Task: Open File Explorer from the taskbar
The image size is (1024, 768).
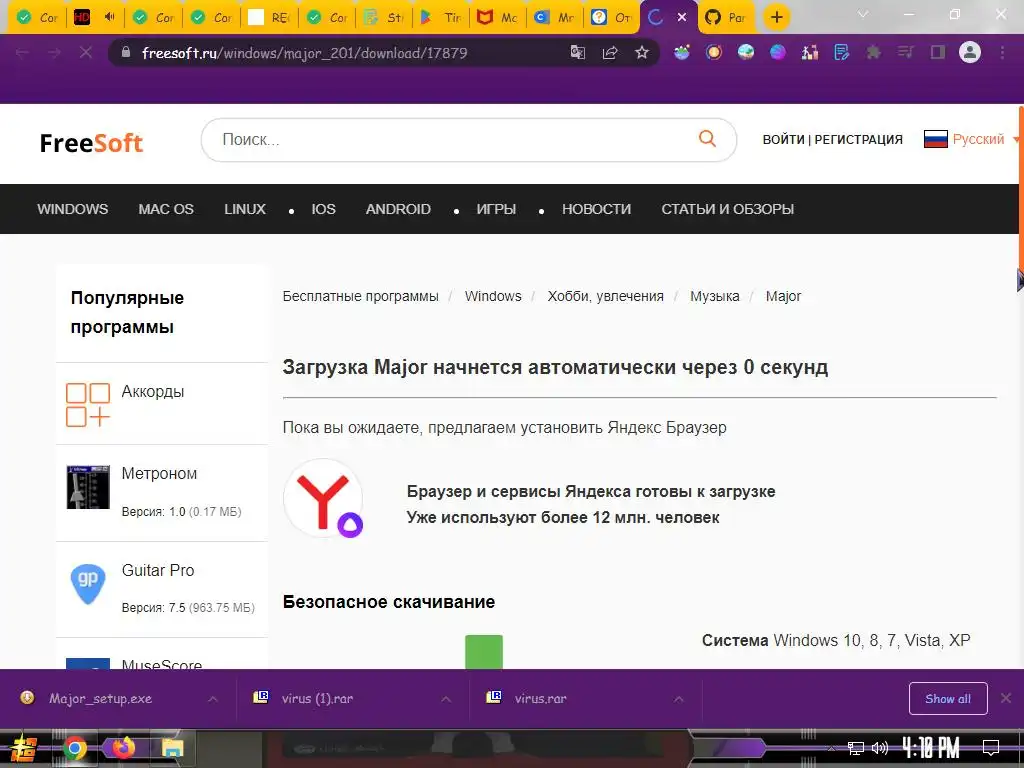Action: point(172,748)
